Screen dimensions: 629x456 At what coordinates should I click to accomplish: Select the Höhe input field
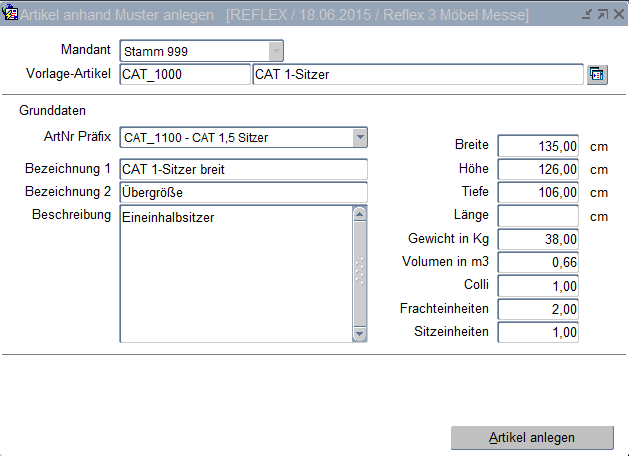pos(538,169)
